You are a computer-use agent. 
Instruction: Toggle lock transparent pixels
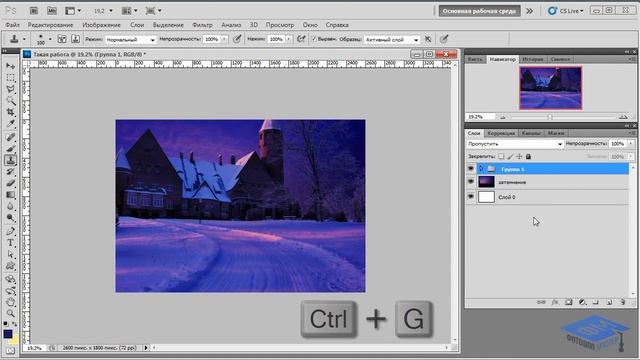pos(501,156)
